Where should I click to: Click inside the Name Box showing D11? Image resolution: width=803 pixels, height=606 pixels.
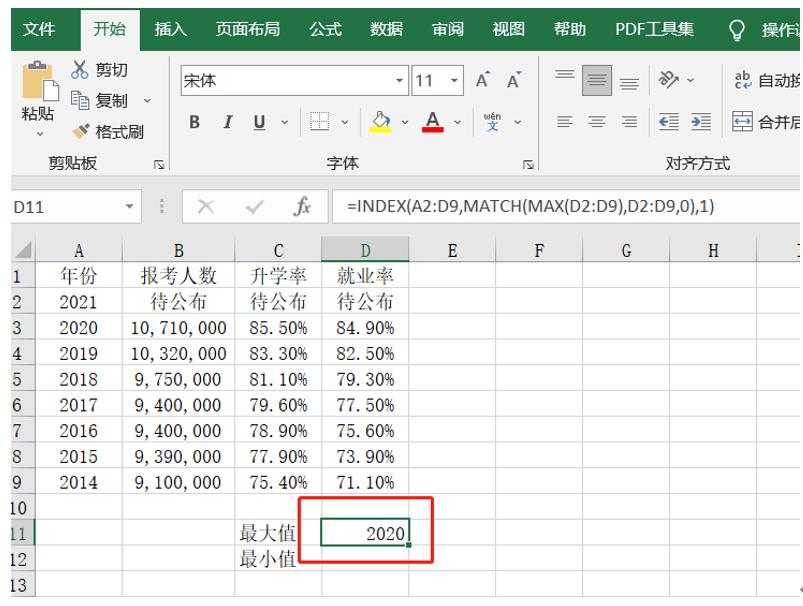pyautogui.click(x=65, y=207)
